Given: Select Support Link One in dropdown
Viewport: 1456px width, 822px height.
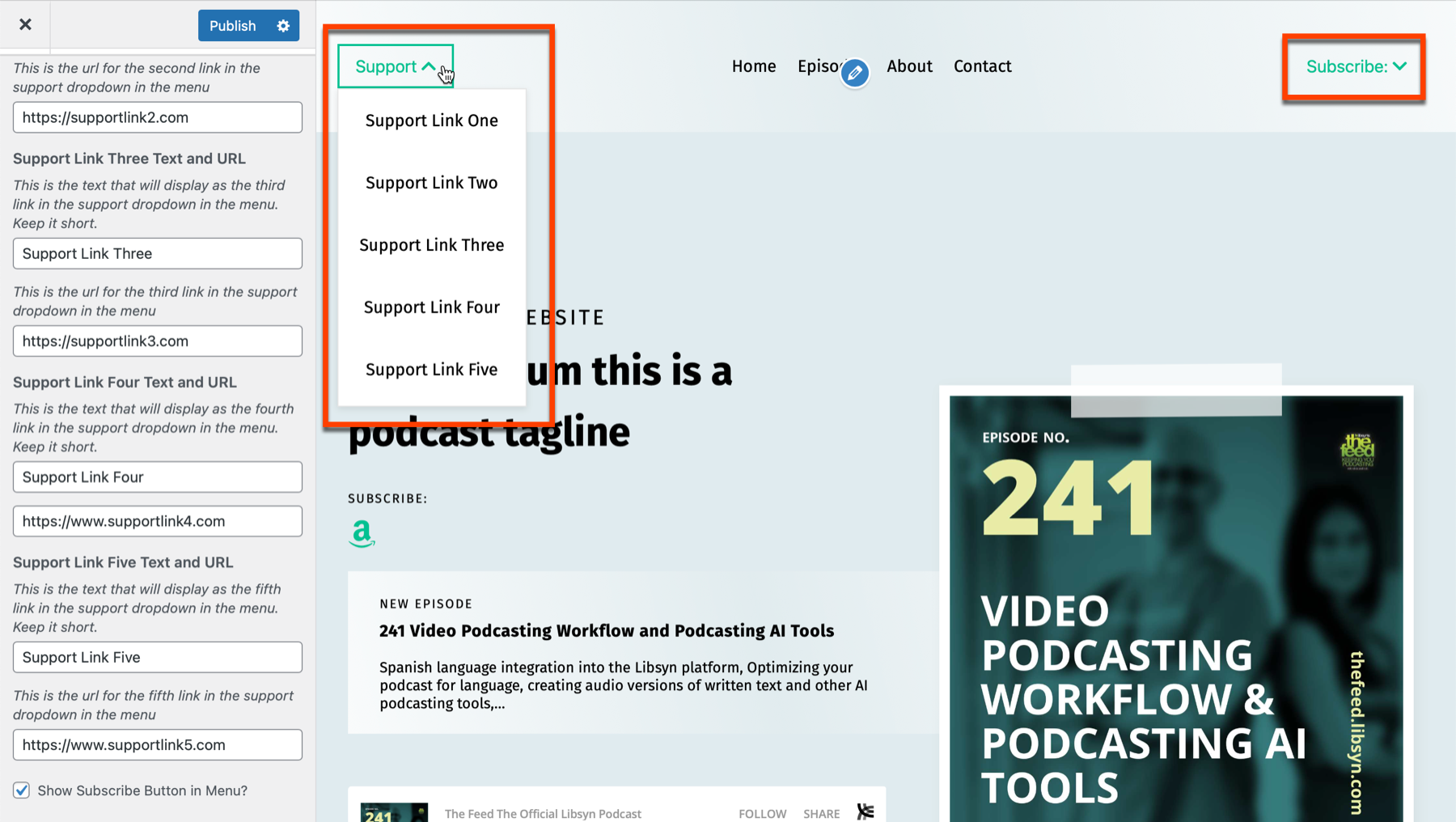Looking at the screenshot, I should (432, 121).
